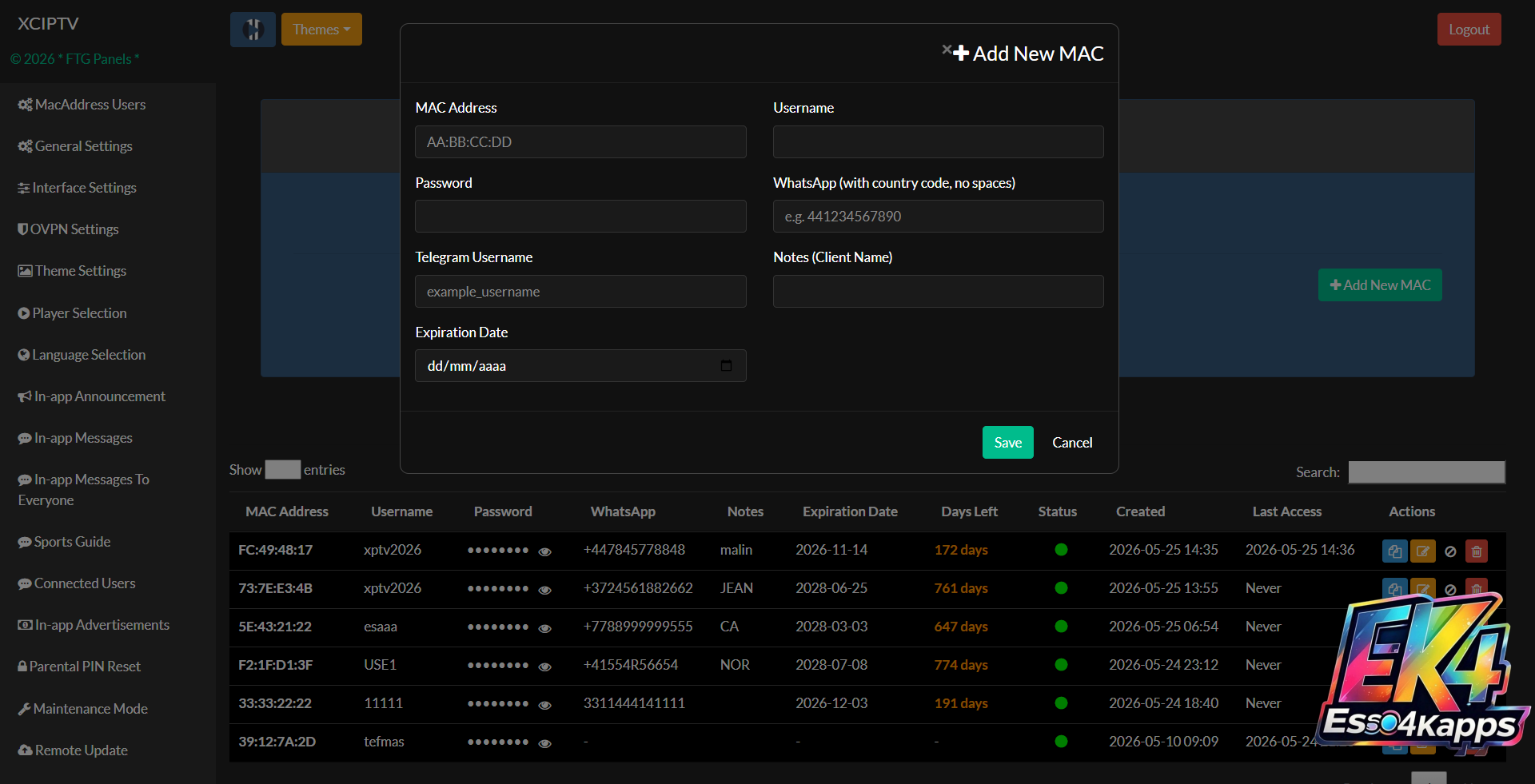Click the Theme Settings image icon
Viewport: 1535px width, 784px height.
coord(25,271)
